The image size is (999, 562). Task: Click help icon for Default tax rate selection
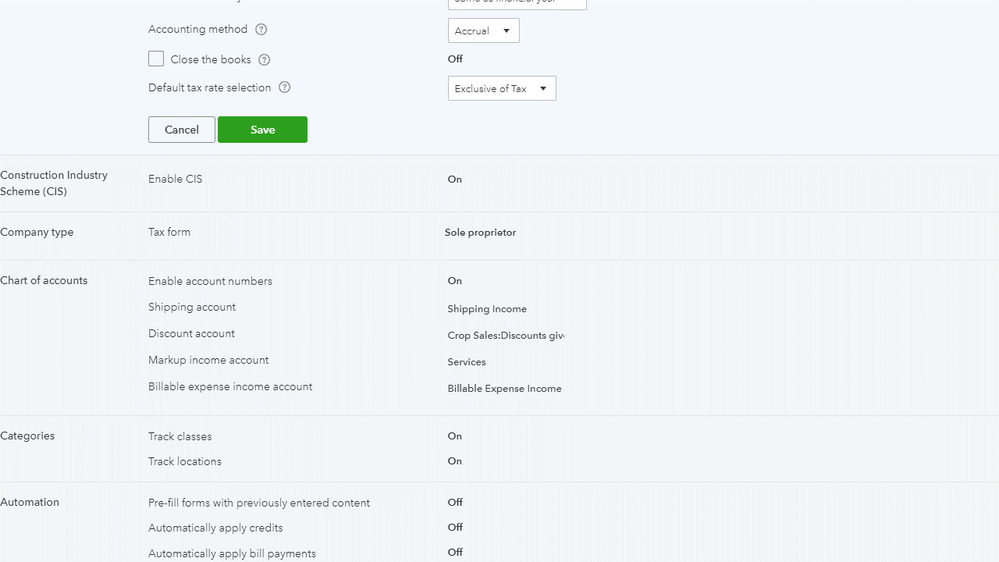pos(284,88)
